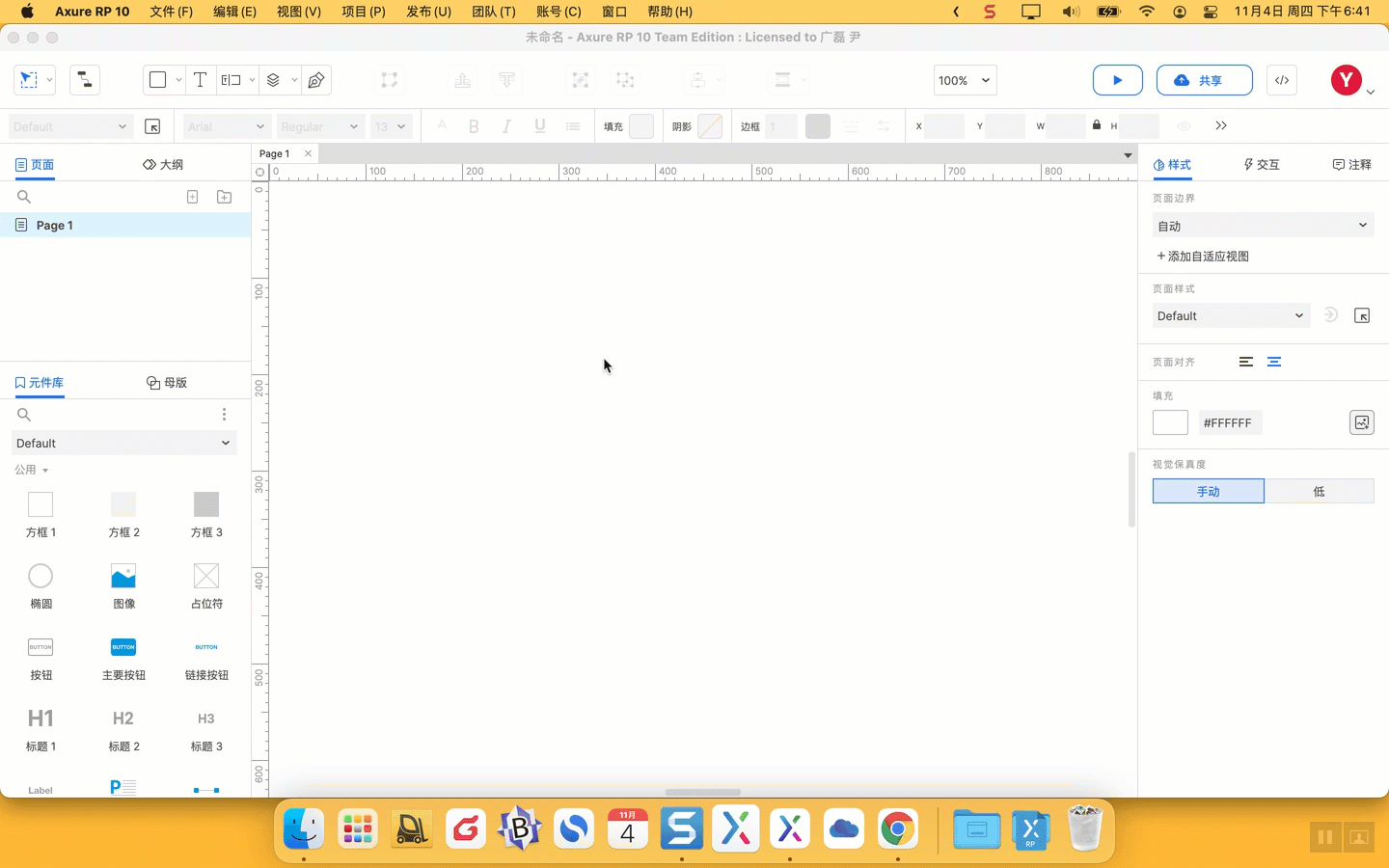
Task: Open the zoom 100% dropdown
Action: point(965,80)
